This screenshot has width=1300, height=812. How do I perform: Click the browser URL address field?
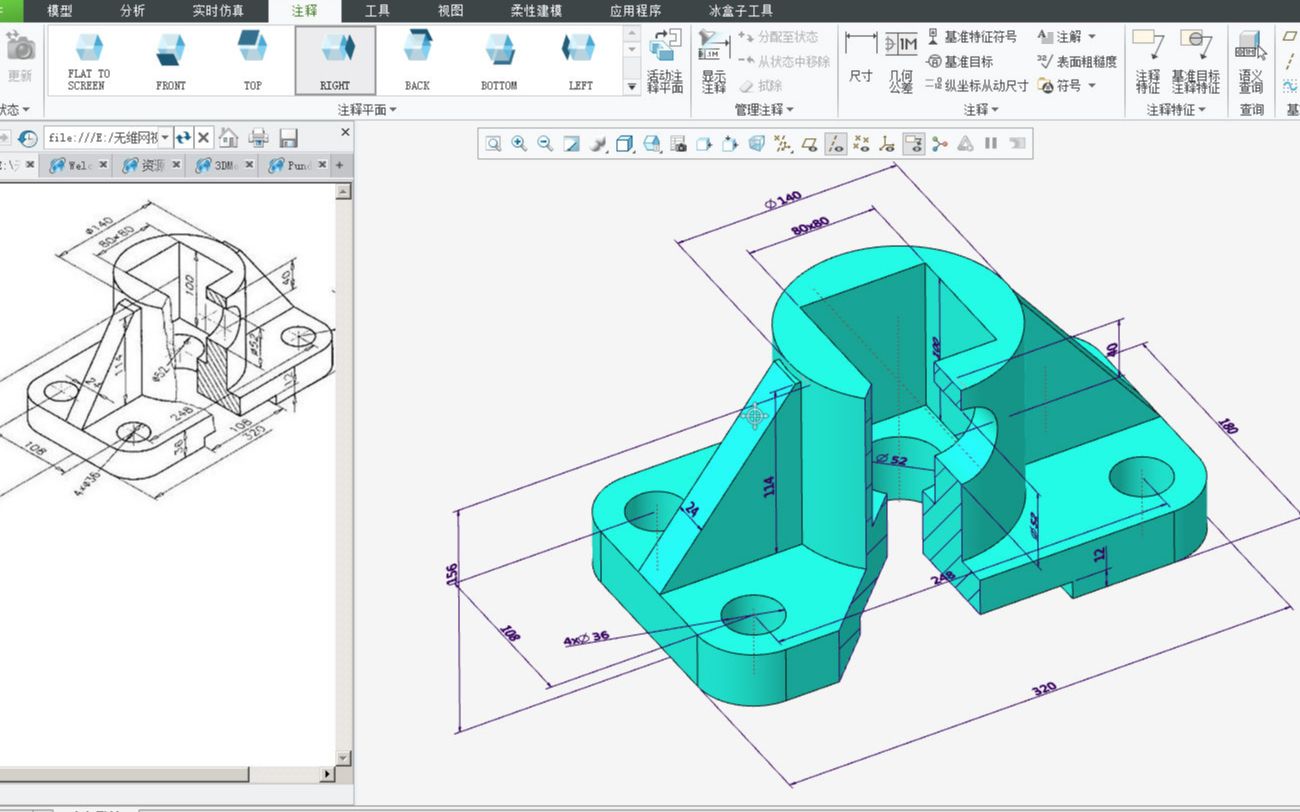tap(102, 137)
